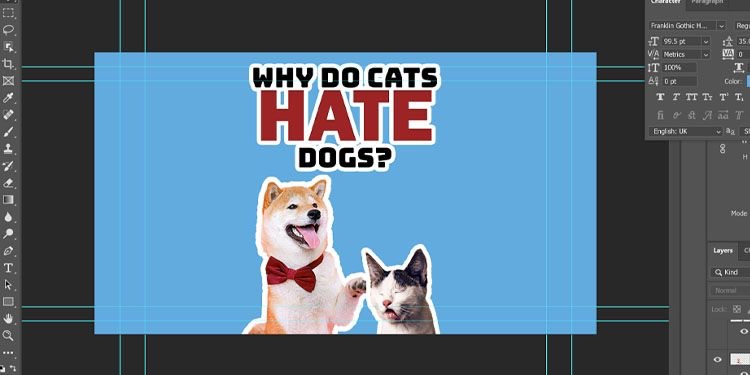Select the Rectangular Marquee tool
This screenshot has height=375, width=750.
click(8, 13)
